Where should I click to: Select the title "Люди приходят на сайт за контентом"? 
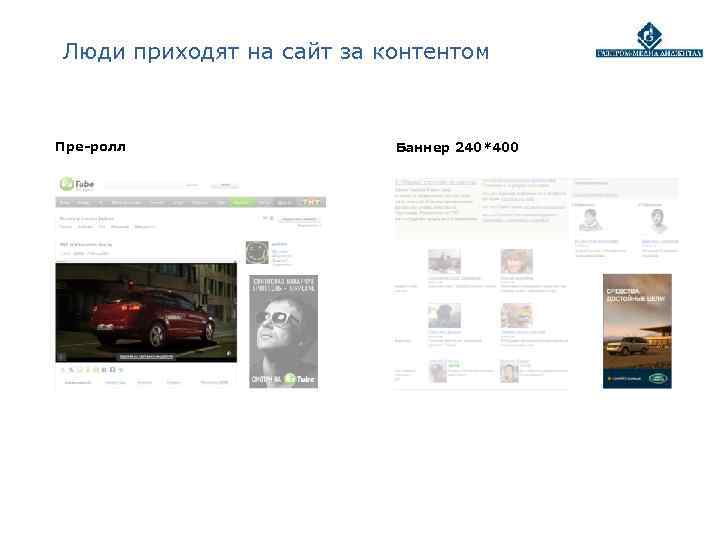pos(276,51)
